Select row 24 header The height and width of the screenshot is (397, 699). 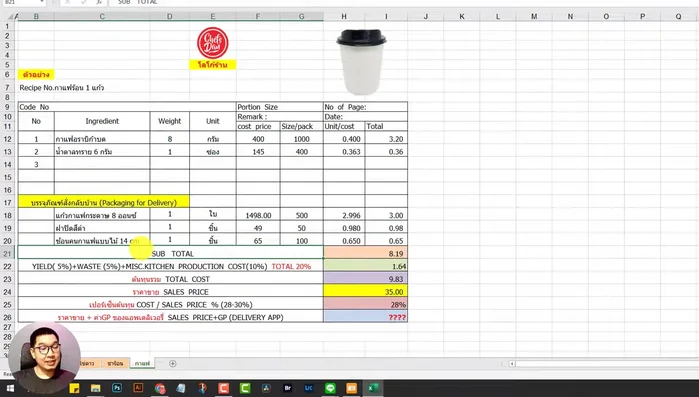pyautogui.click(x=8, y=292)
